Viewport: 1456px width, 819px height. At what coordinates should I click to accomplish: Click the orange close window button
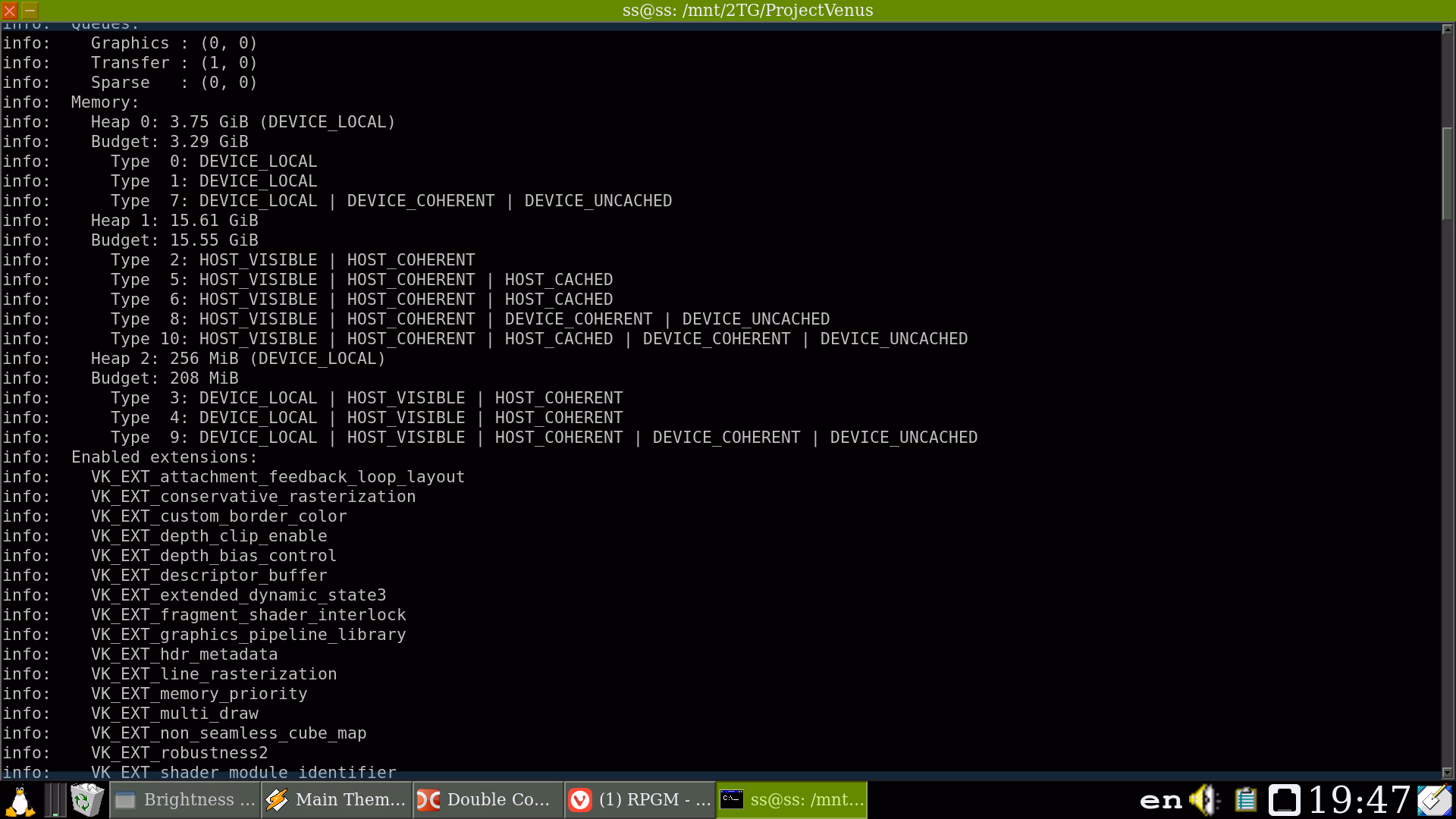10,11
